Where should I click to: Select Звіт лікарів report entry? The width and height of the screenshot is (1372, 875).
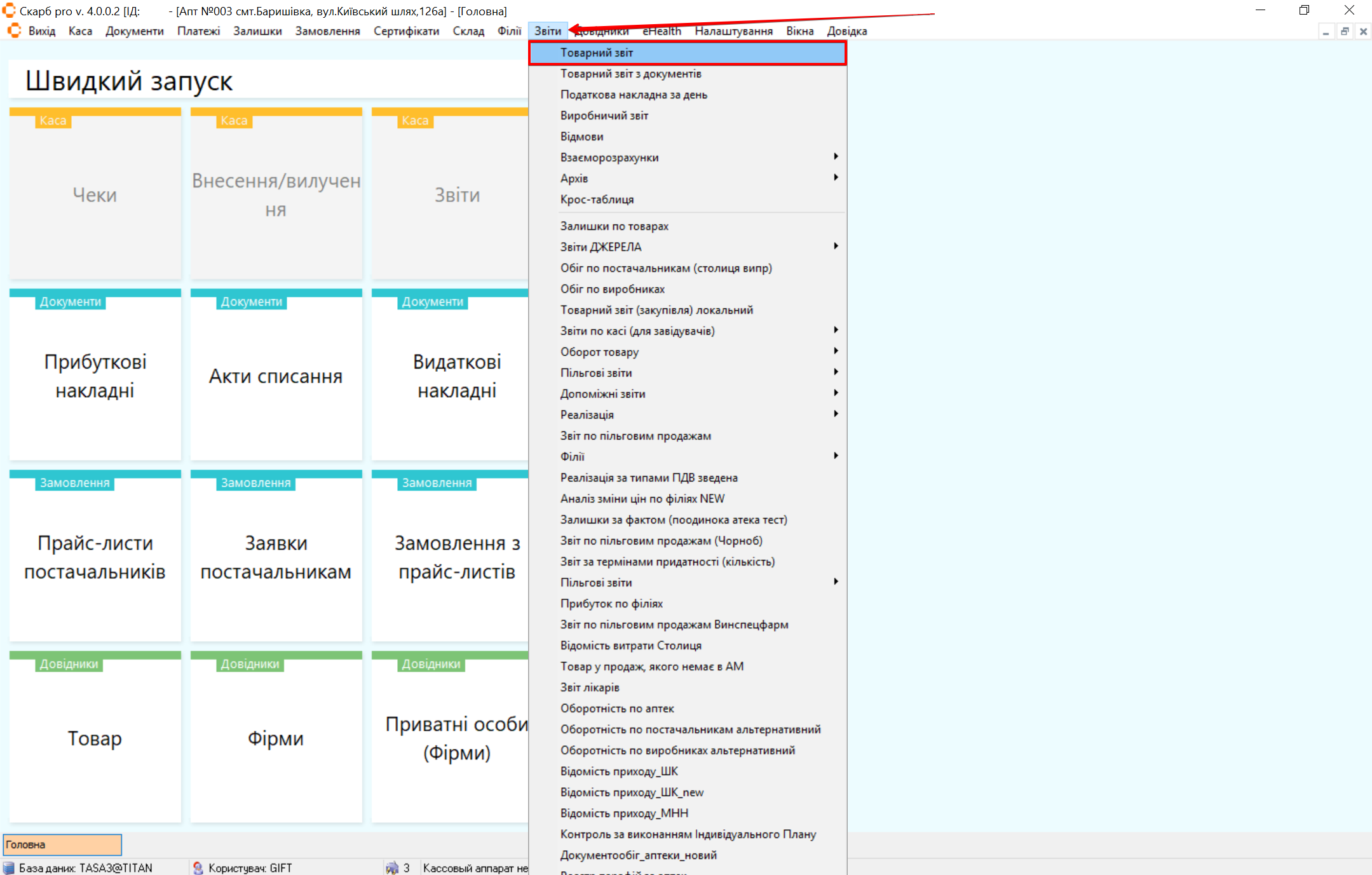pos(589,688)
